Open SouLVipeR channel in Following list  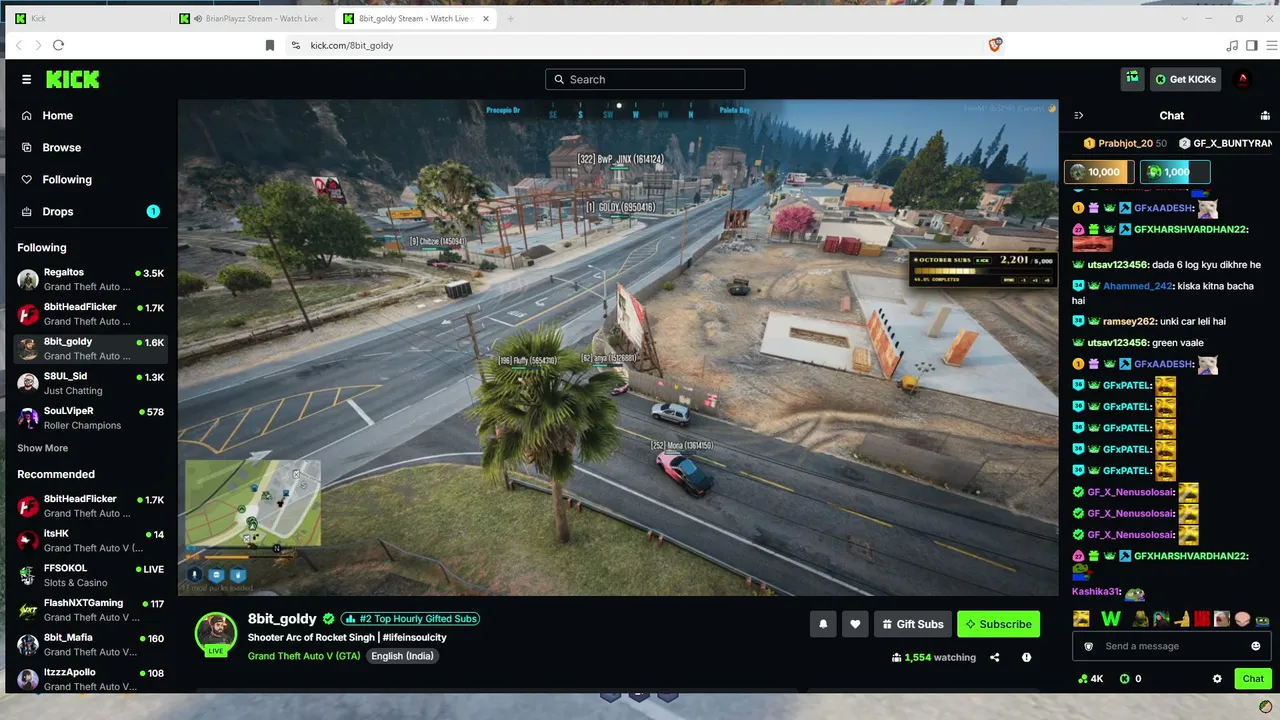[91, 418]
